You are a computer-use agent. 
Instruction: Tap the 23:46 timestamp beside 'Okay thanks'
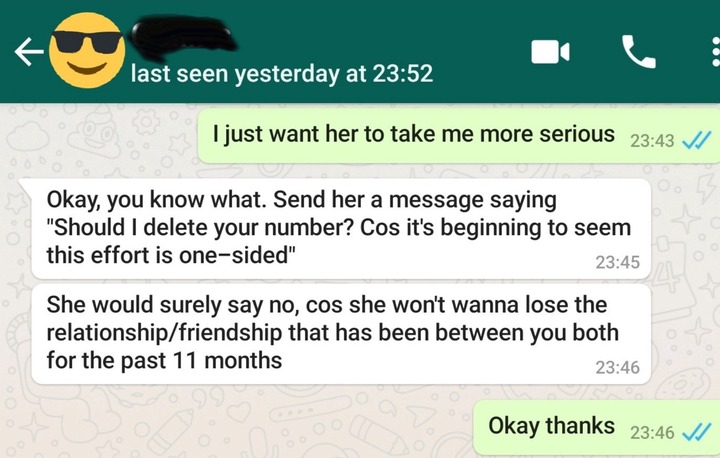(x=652, y=433)
